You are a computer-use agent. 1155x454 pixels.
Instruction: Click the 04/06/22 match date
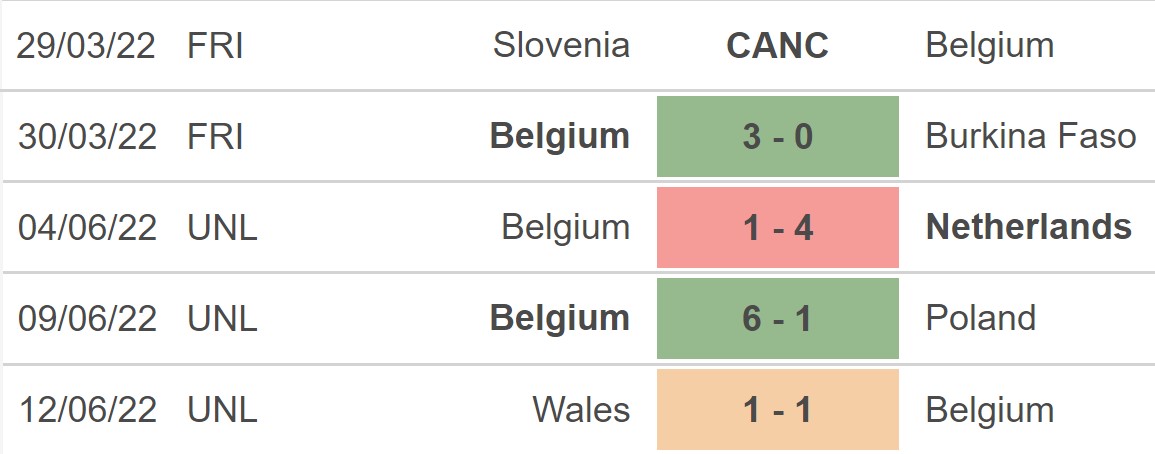pyautogui.click(x=87, y=227)
